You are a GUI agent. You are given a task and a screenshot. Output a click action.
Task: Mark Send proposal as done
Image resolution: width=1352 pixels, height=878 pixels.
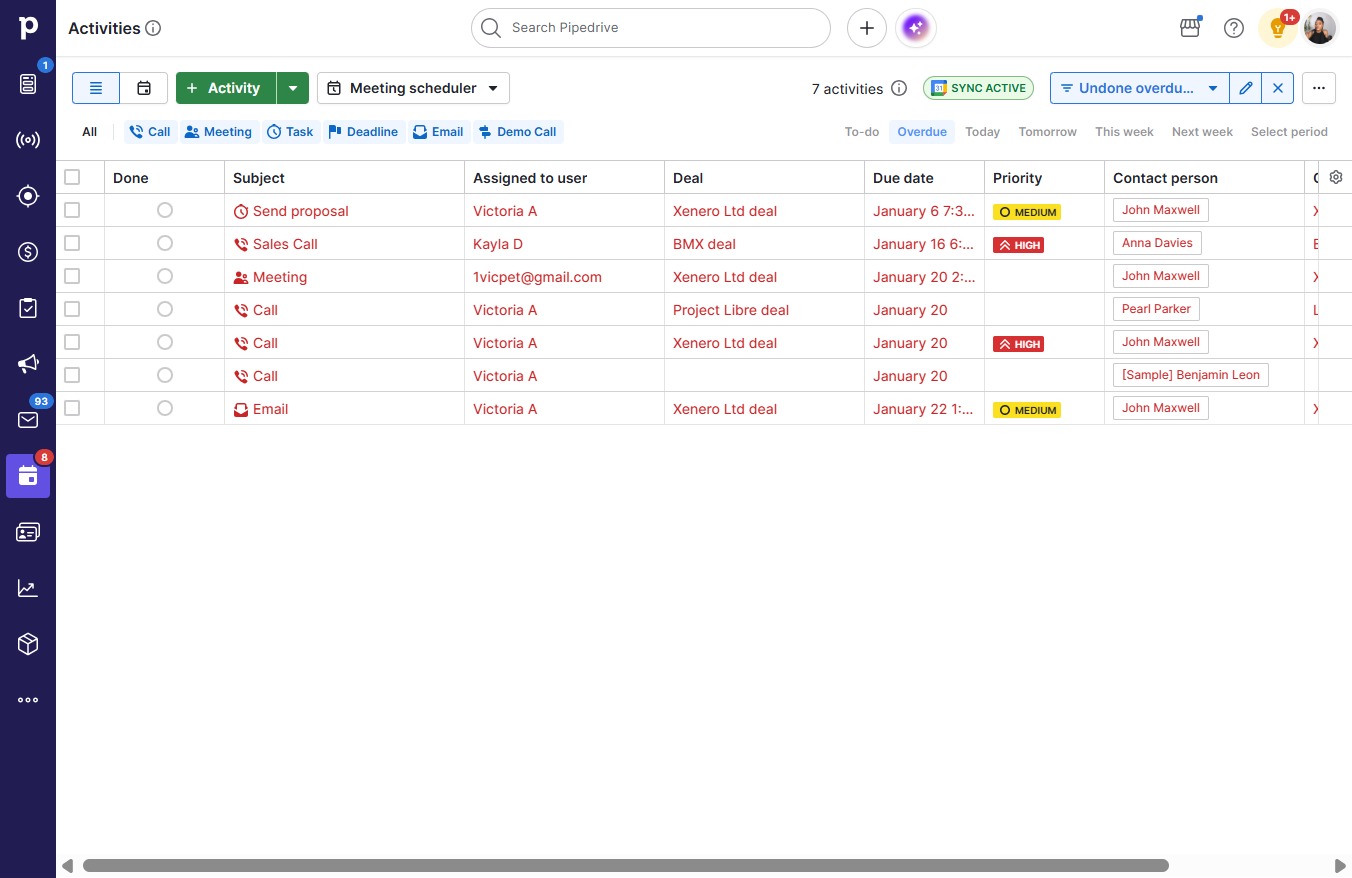tap(165, 210)
